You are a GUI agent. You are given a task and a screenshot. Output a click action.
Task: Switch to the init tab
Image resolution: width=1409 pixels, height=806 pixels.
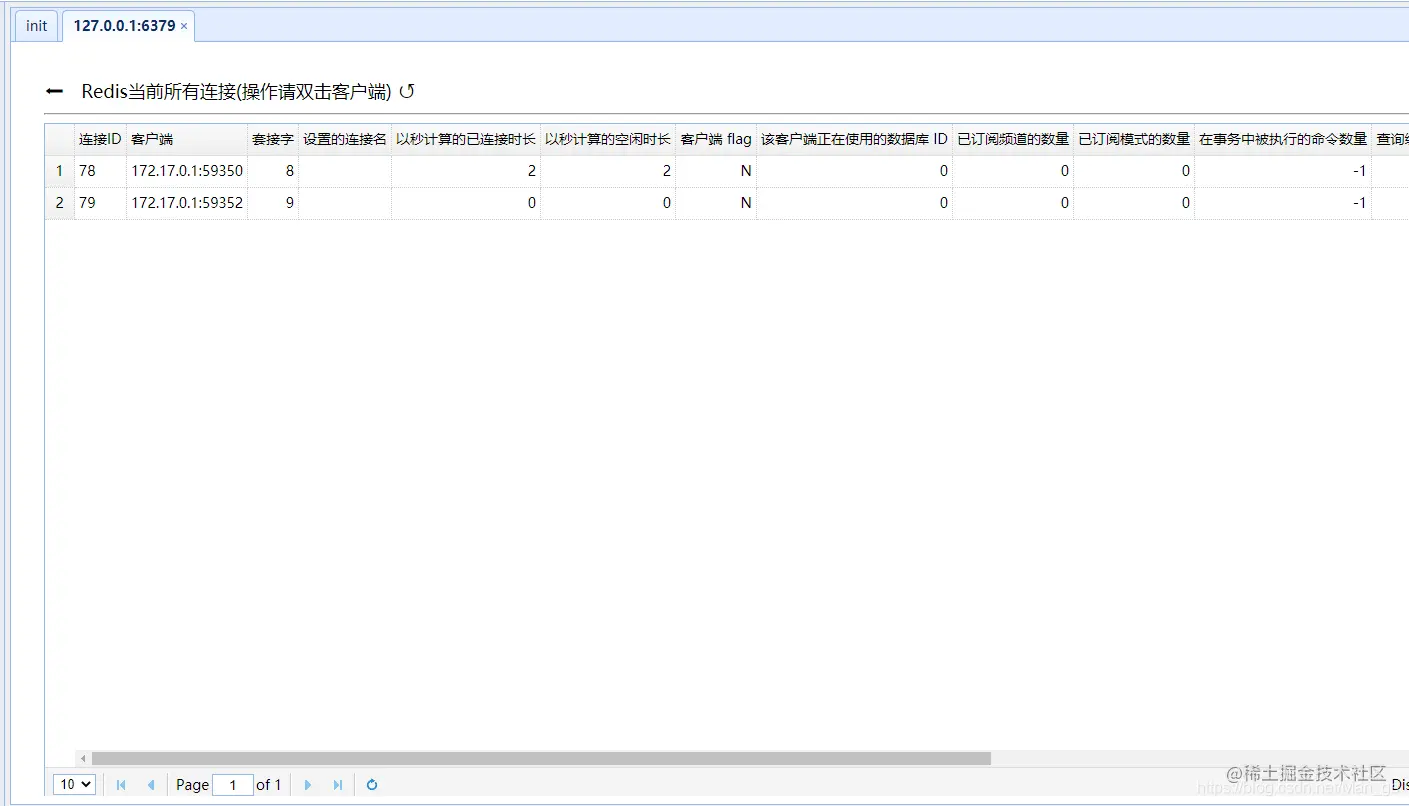coord(36,26)
